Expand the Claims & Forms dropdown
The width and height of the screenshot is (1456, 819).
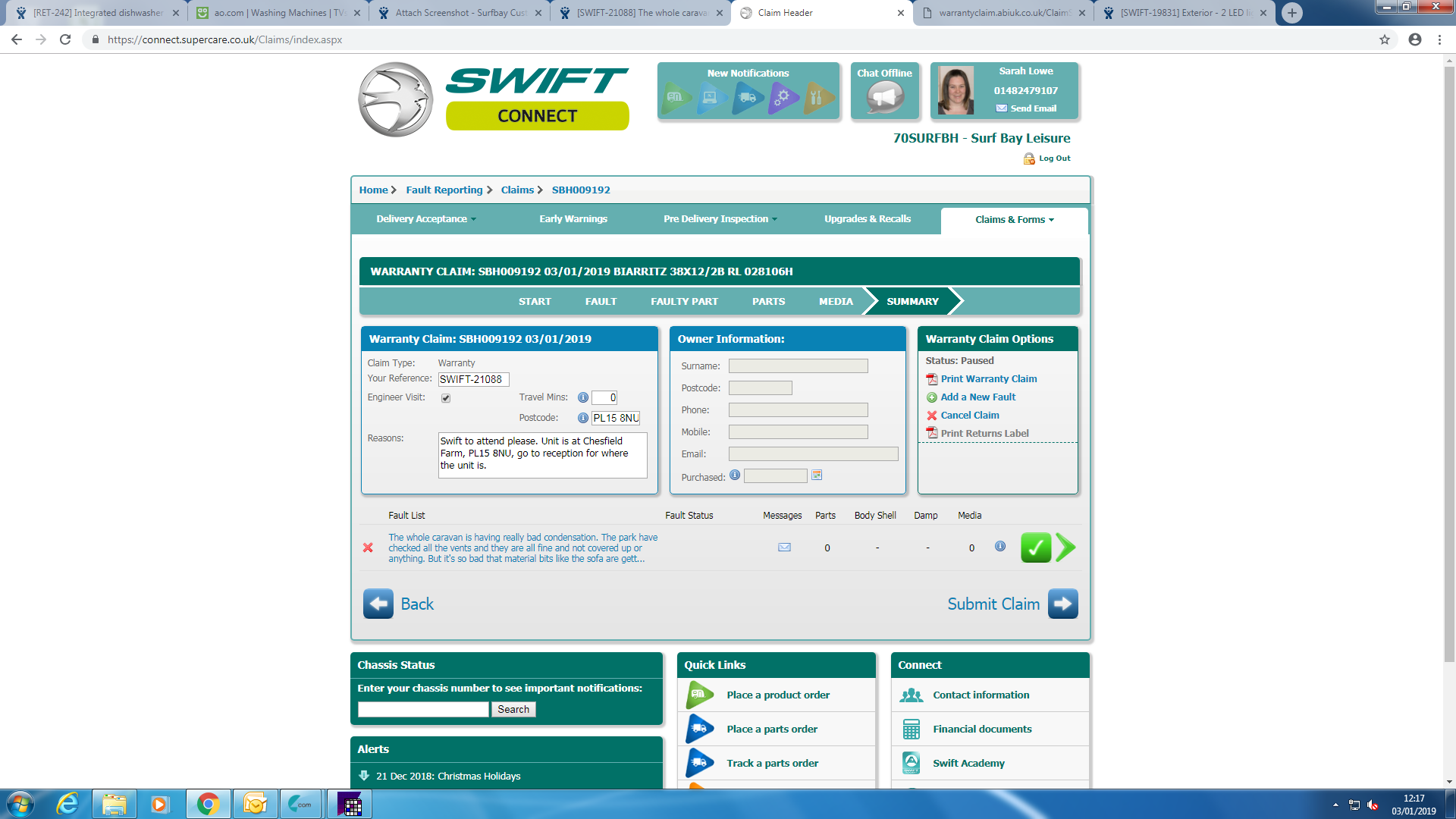[x=1014, y=220]
